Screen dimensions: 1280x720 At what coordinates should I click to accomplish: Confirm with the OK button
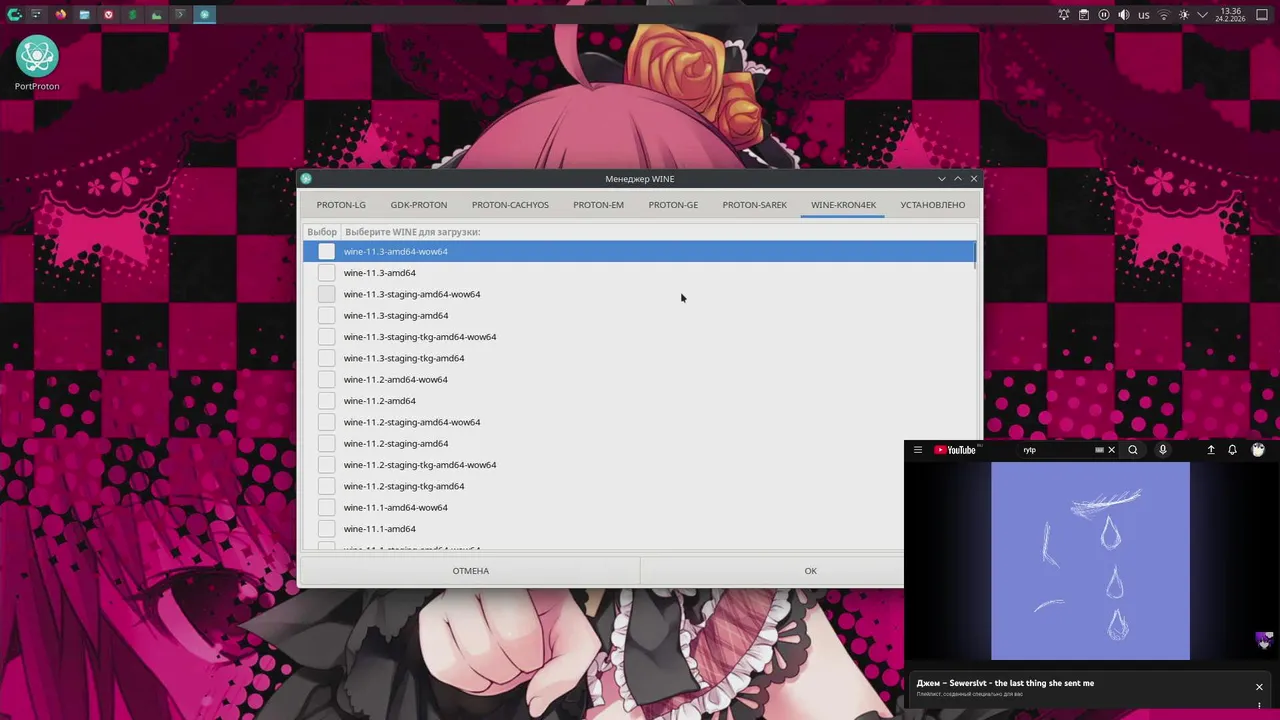click(810, 571)
